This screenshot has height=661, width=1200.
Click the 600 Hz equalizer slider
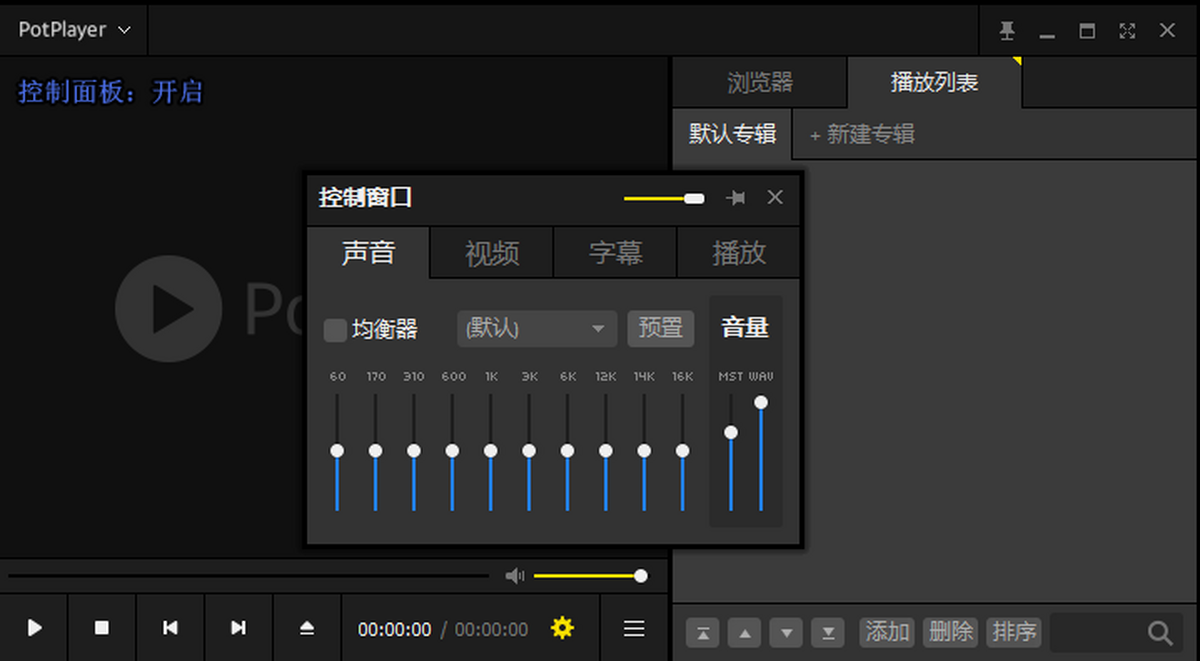point(452,451)
